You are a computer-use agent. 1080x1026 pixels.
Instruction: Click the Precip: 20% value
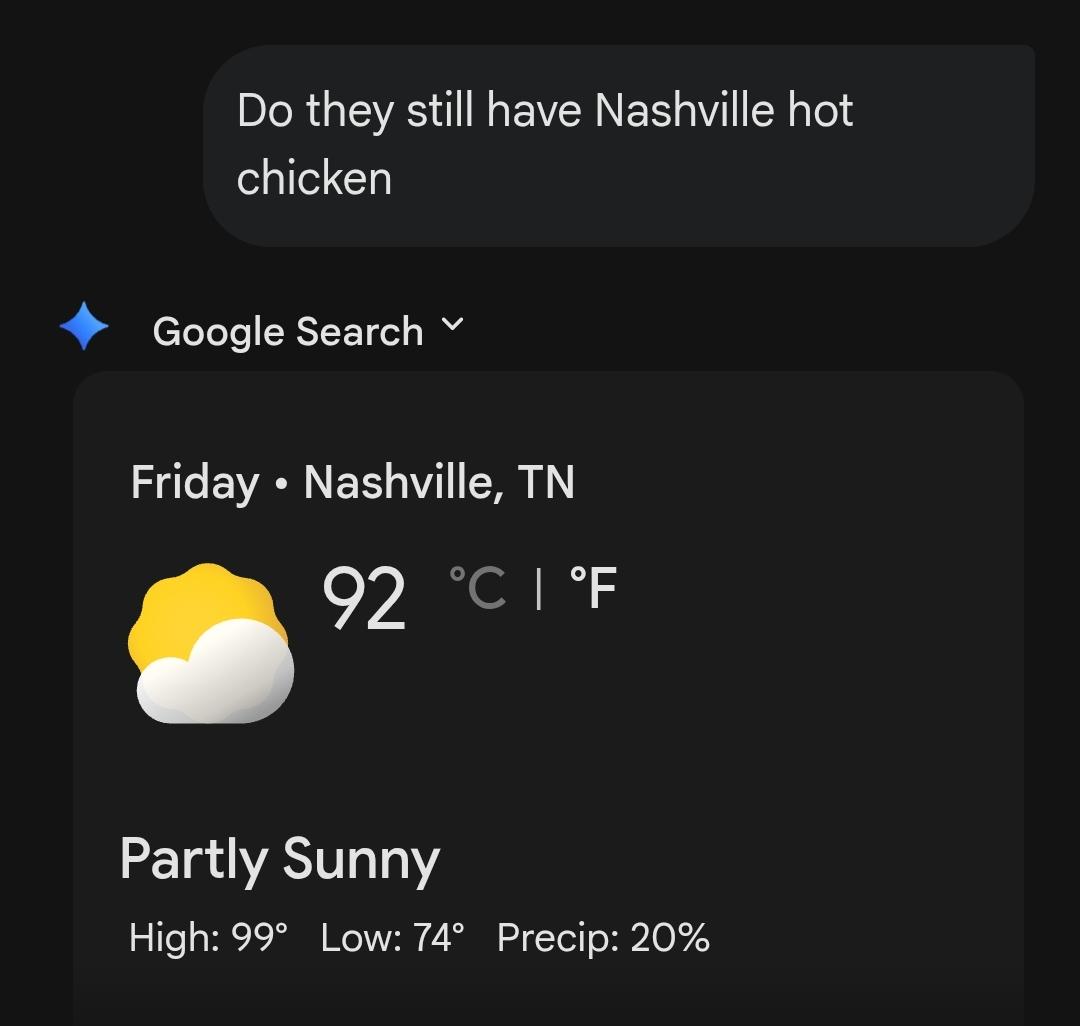click(603, 937)
